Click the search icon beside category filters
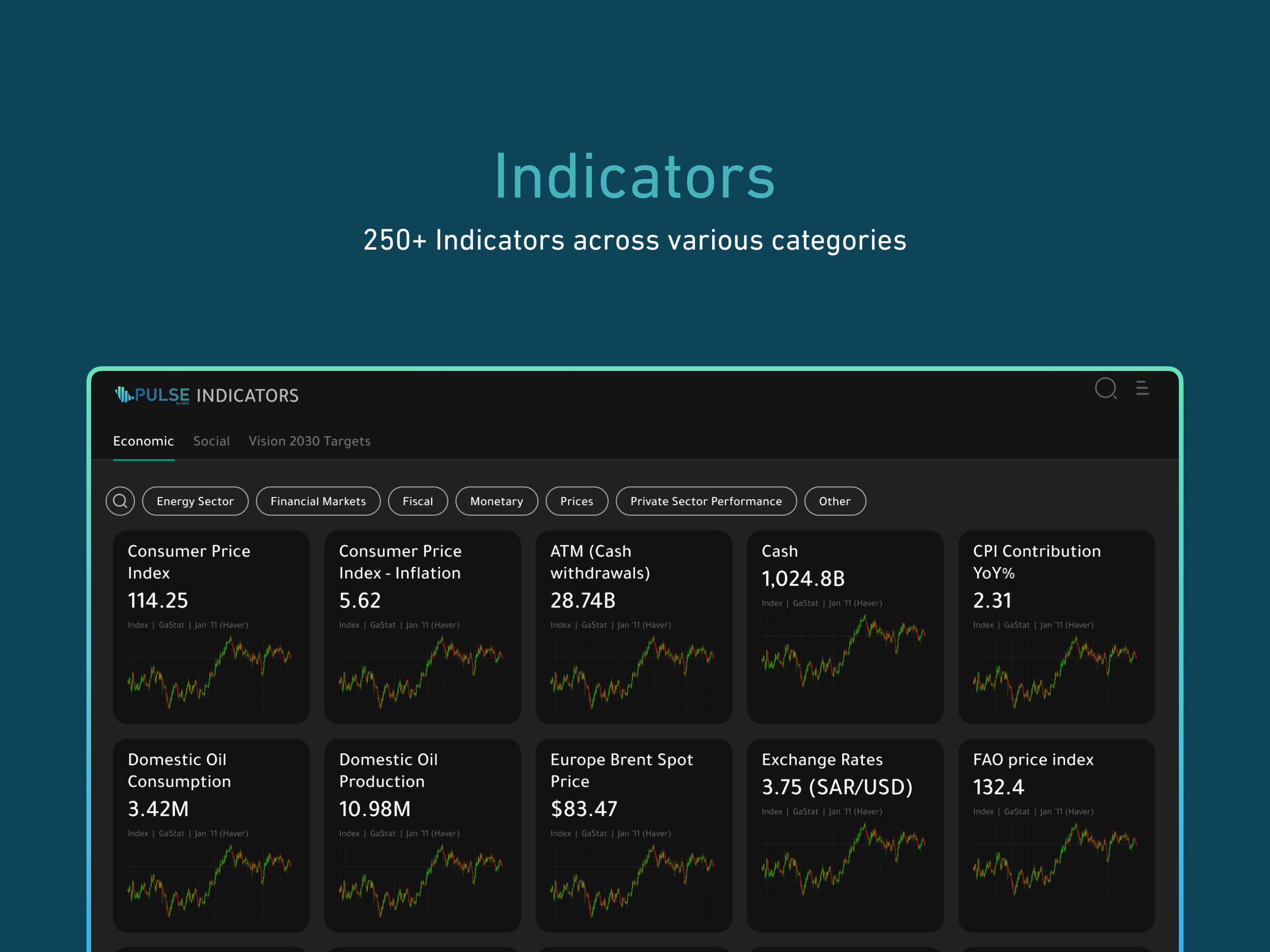This screenshot has height=952, width=1270. 120,501
